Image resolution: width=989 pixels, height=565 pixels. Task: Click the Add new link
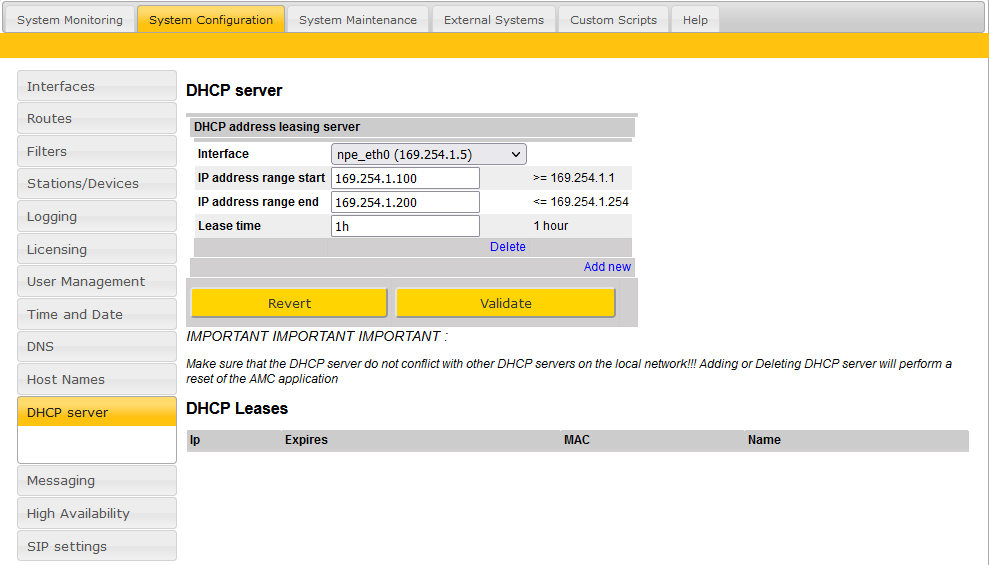coord(607,267)
